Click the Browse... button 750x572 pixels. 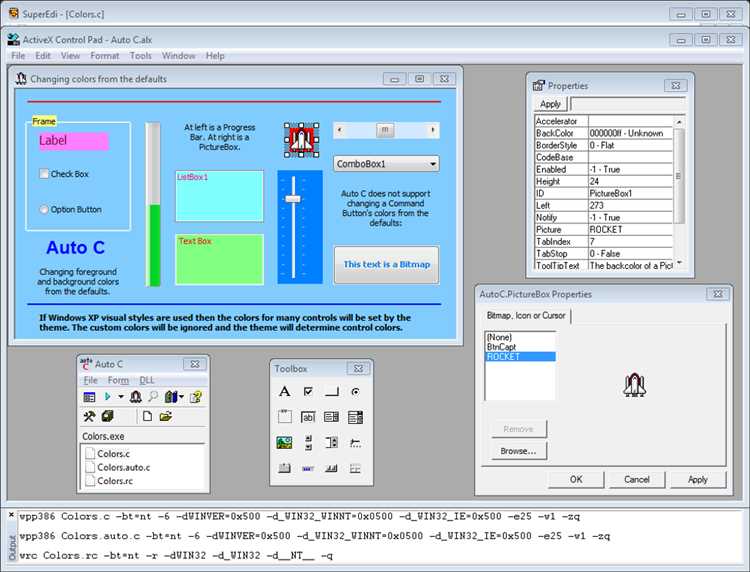[x=518, y=451]
